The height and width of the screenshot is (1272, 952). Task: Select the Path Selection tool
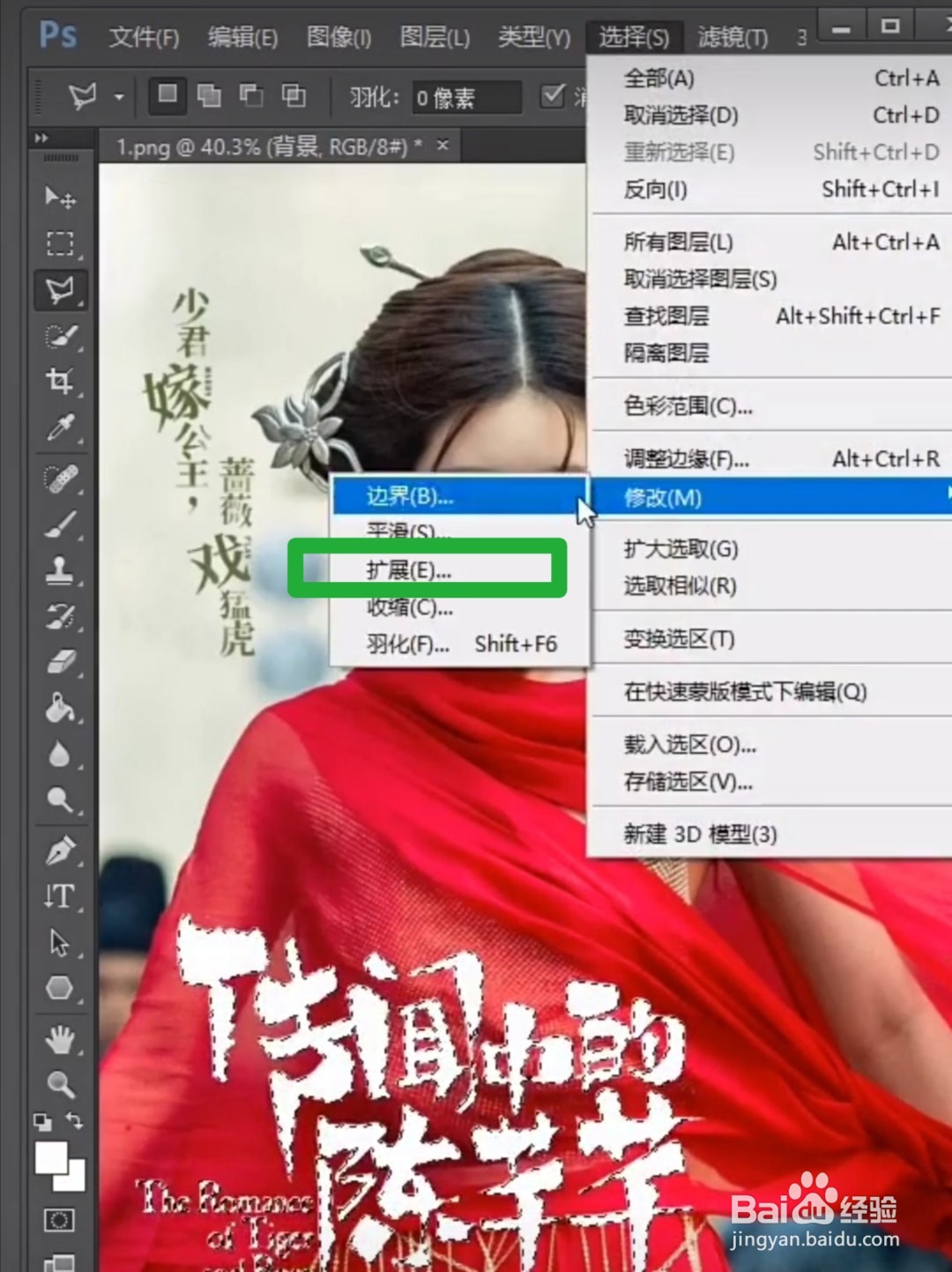tap(60, 942)
